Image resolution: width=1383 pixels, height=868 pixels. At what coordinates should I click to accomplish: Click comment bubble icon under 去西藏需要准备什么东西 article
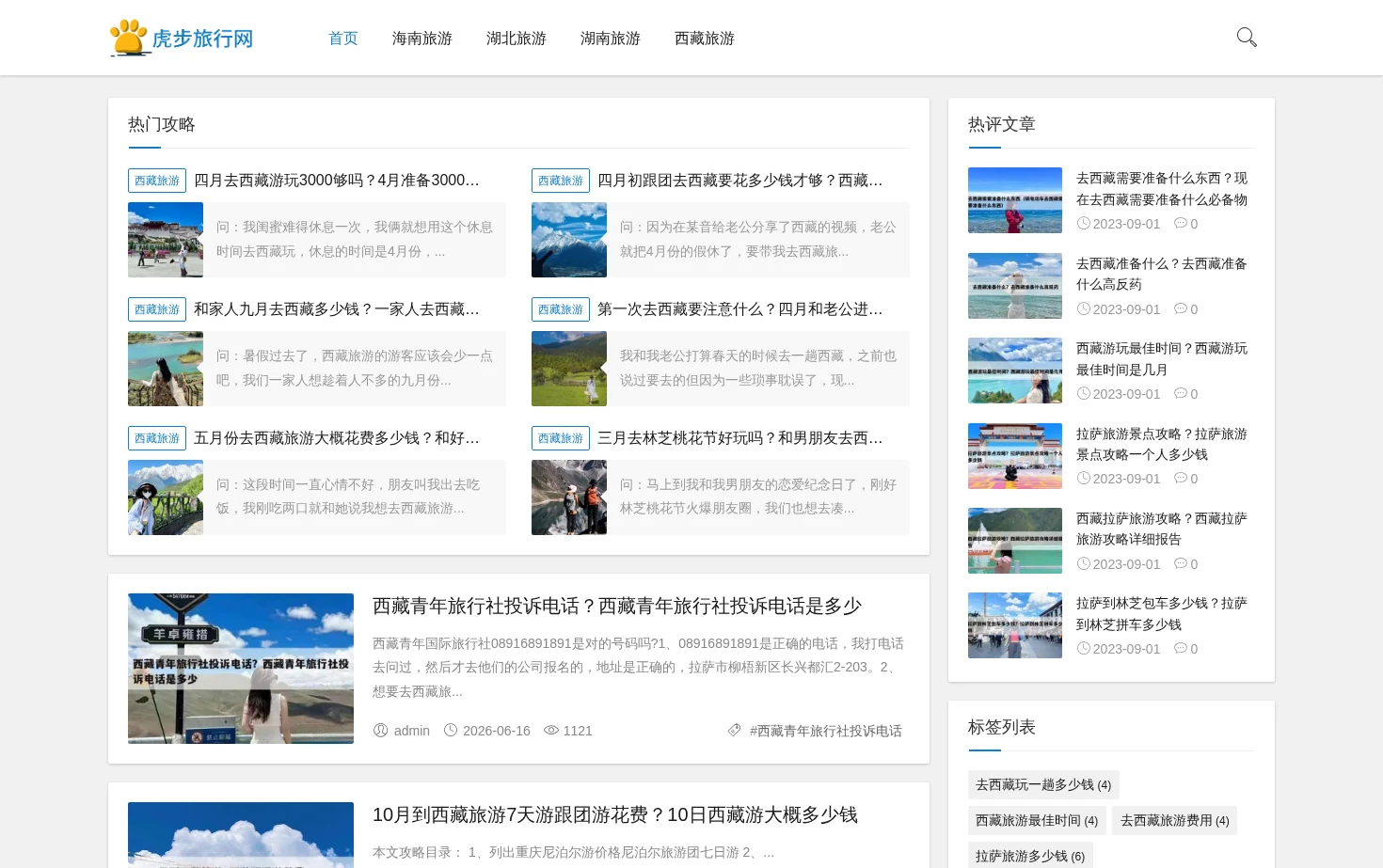click(x=1180, y=223)
